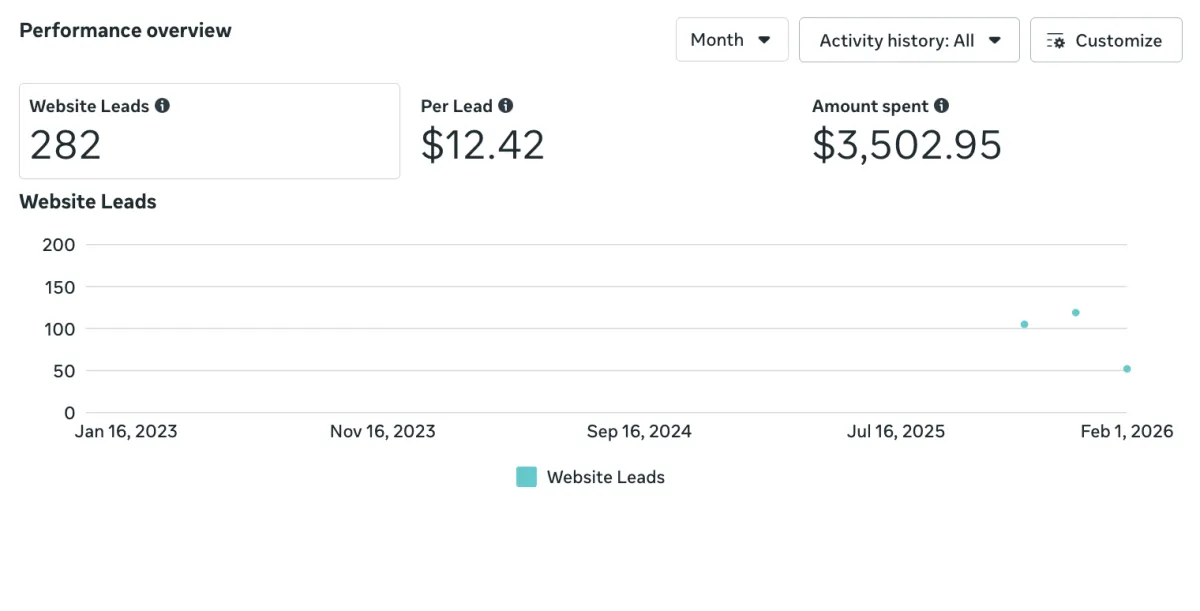Click the 200 y-axis value label

58,245
